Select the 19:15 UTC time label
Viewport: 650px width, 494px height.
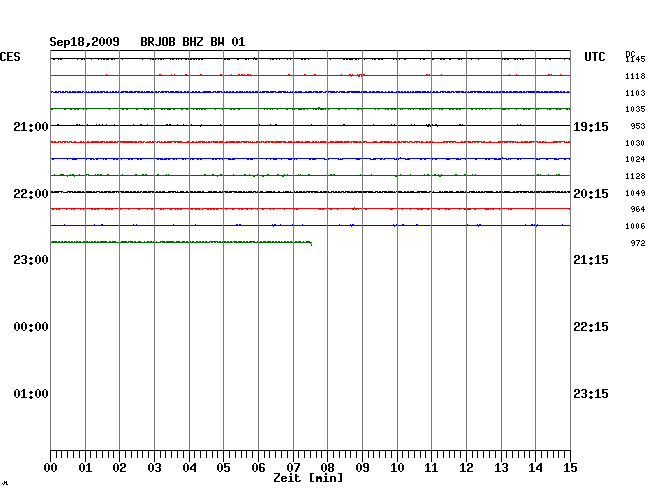[x=591, y=127]
